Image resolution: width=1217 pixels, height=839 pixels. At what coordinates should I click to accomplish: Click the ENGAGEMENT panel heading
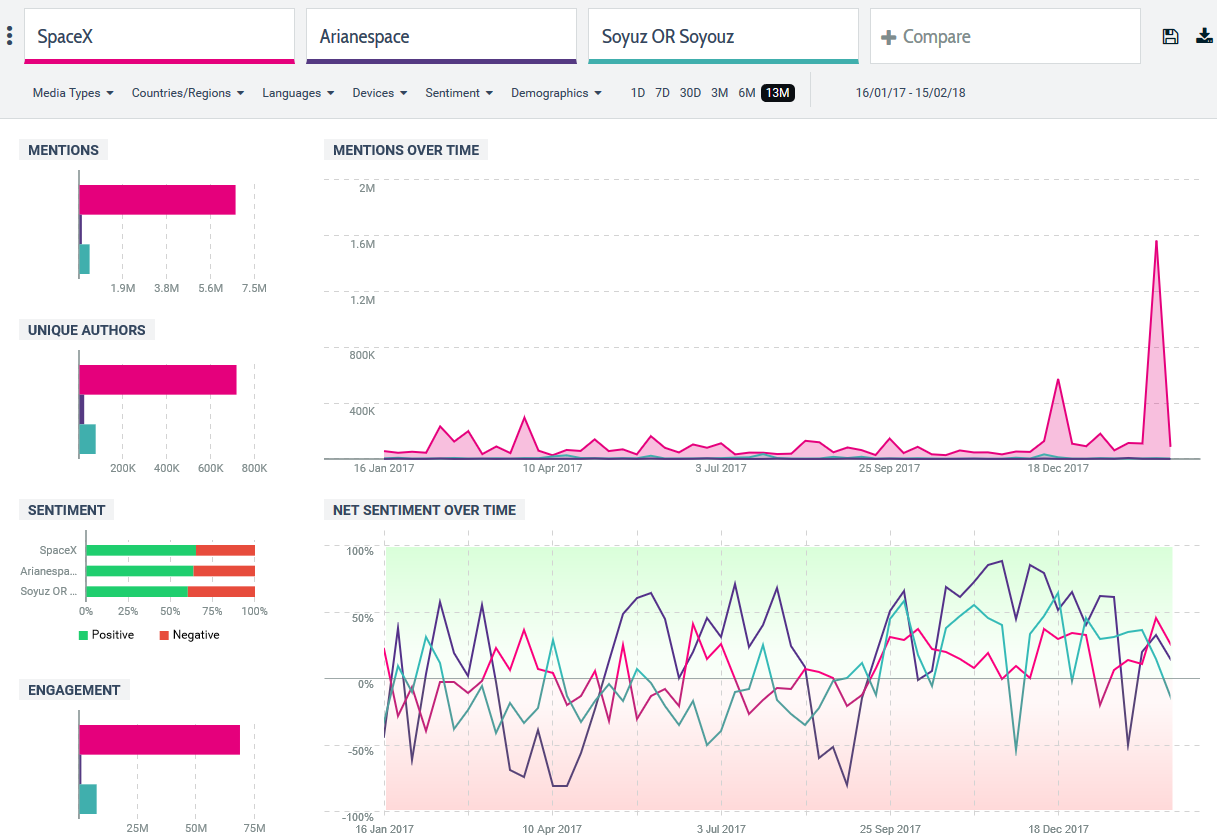click(x=74, y=690)
